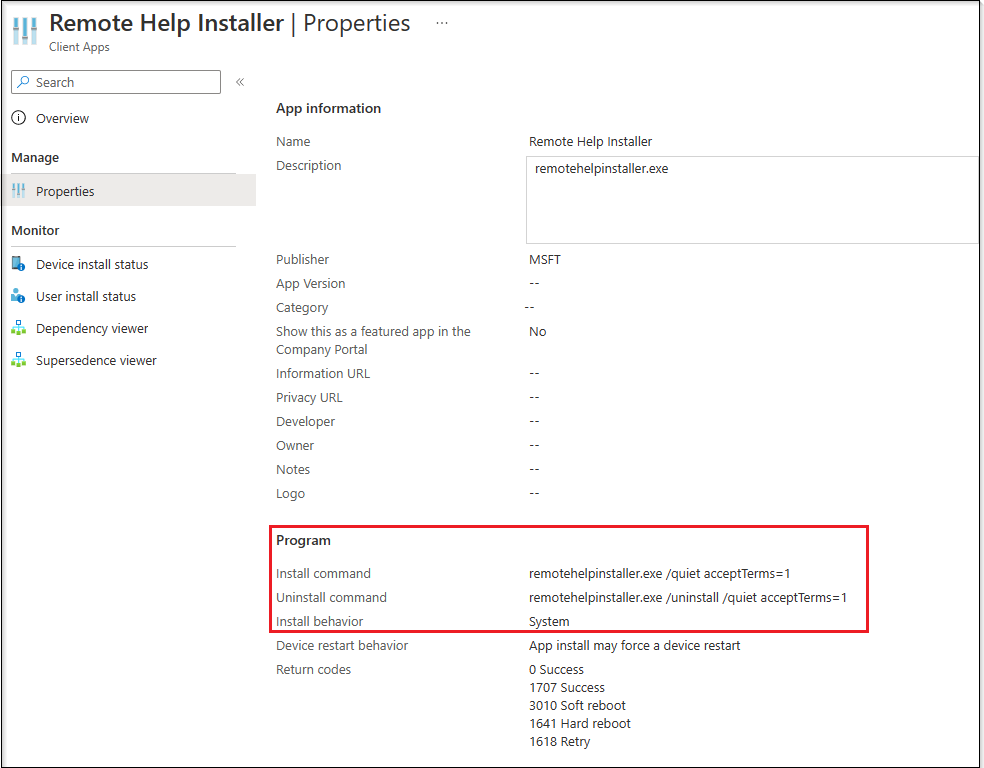Click the Owner label
The height and width of the screenshot is (768, 984).
(294, 445)
